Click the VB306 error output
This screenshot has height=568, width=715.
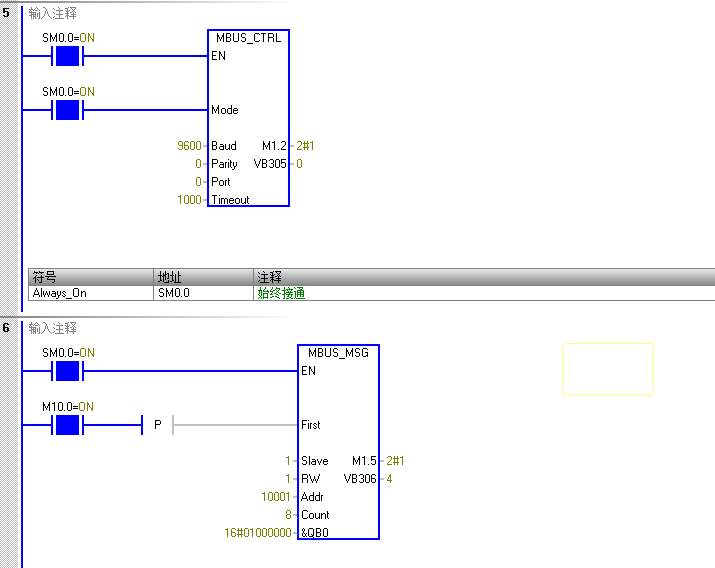(x=360, y=479)
